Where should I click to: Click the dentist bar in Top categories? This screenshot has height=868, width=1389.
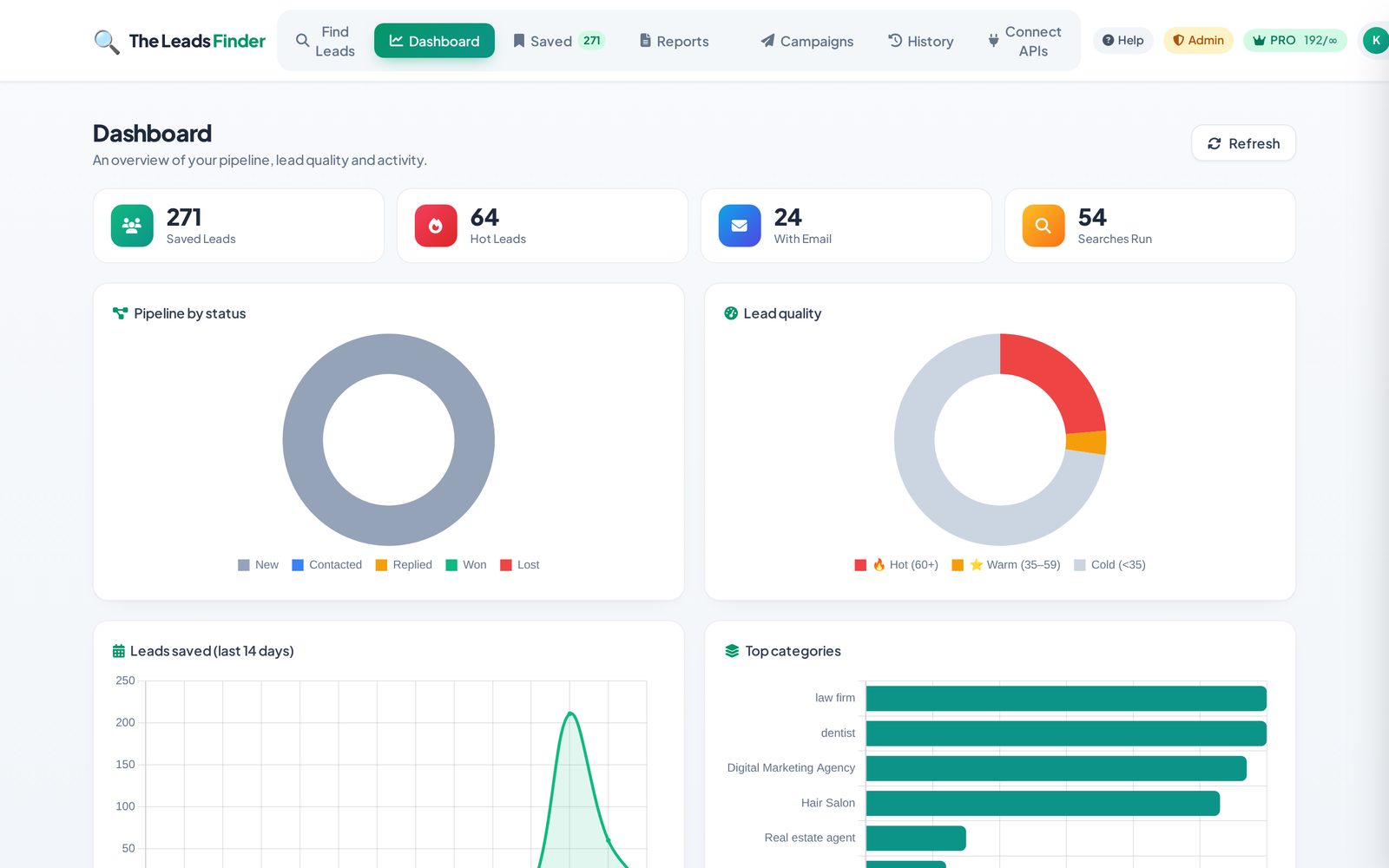pos(1066,733)
